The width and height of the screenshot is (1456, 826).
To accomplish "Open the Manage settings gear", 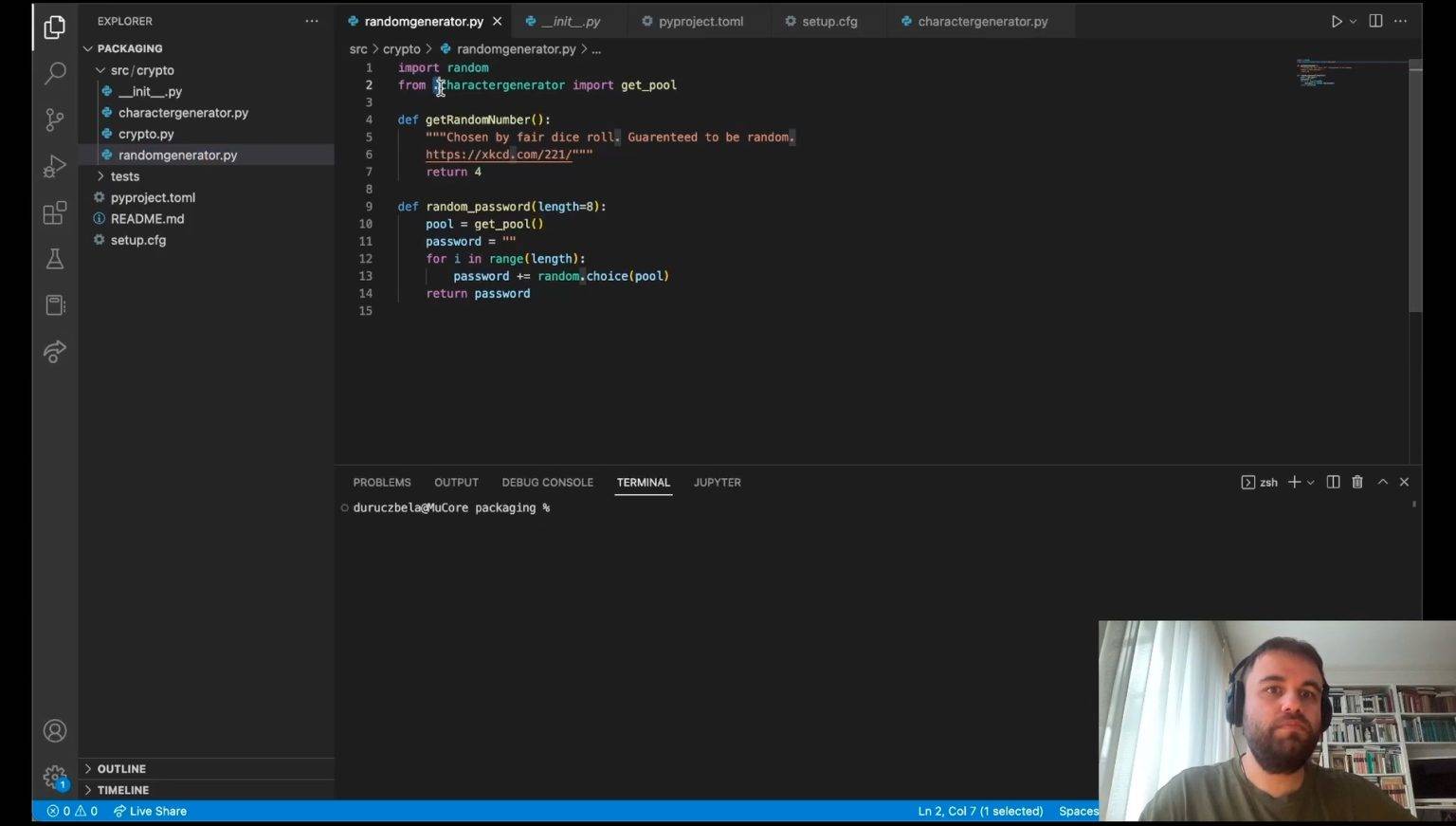I will coord(54,777).
